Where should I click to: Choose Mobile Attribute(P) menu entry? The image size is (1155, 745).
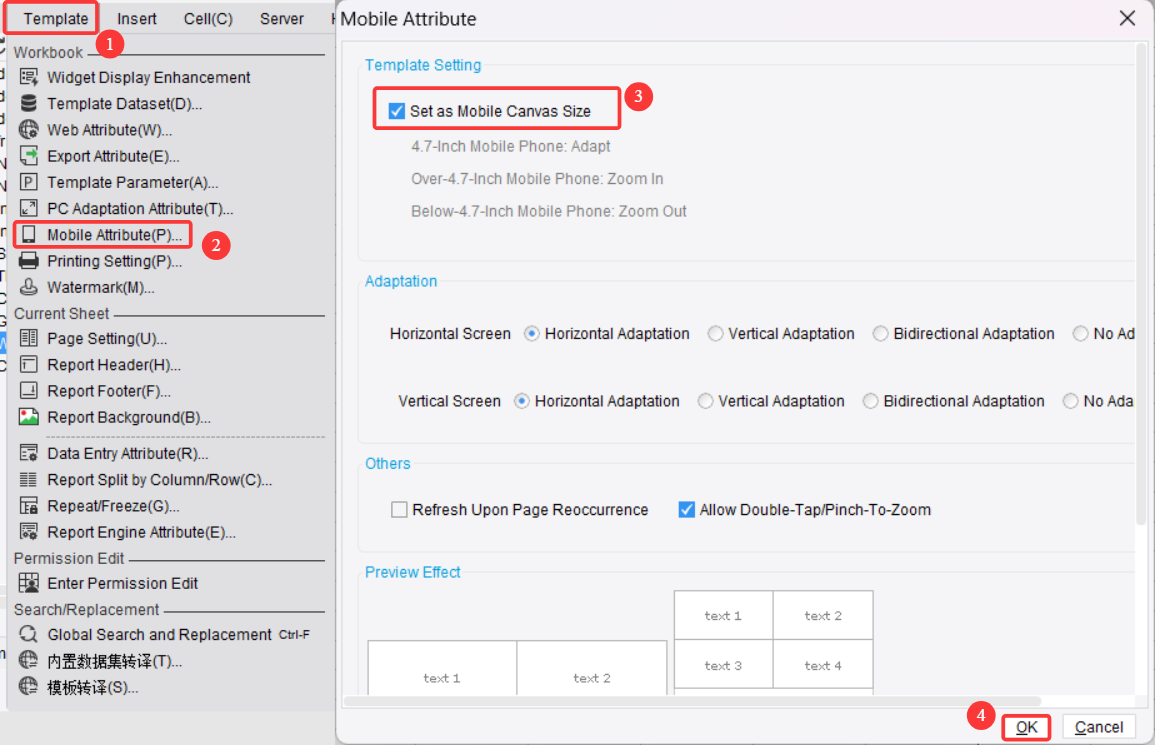[x=114, y=235]
